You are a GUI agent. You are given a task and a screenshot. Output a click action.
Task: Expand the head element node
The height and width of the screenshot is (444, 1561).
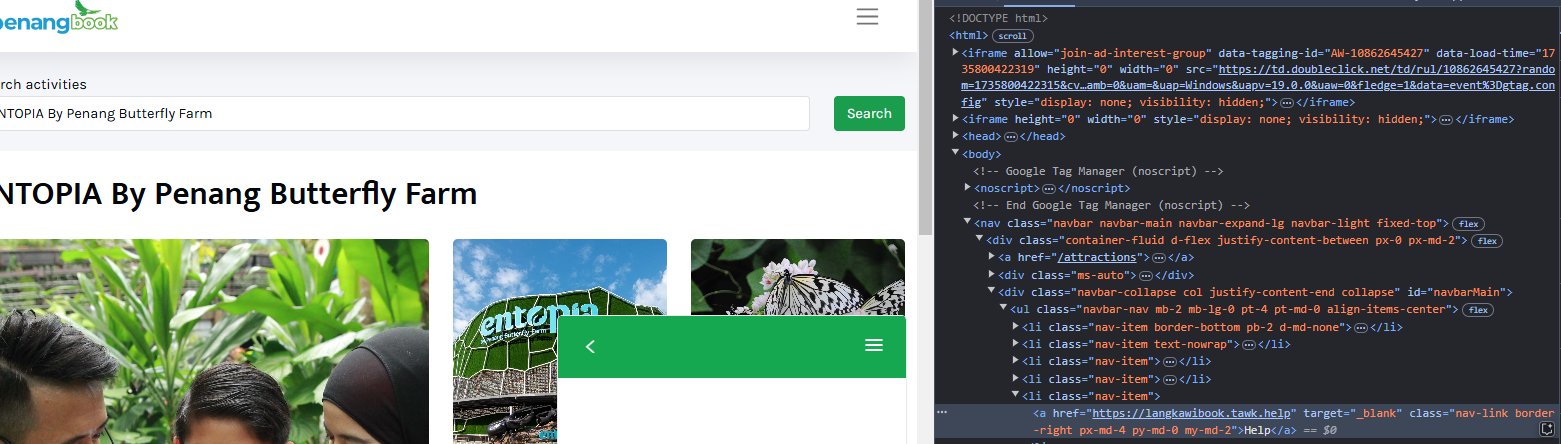point(955,136)
